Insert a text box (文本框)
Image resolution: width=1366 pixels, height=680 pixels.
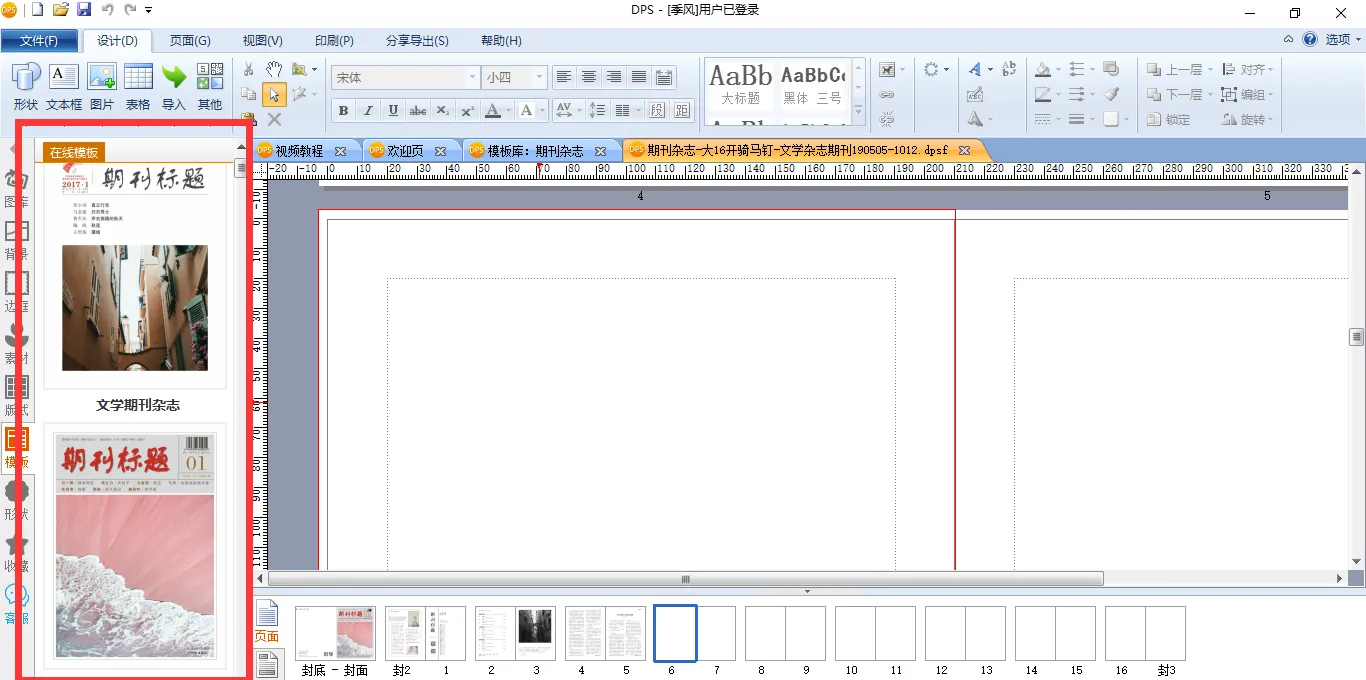tap(63, 85)
